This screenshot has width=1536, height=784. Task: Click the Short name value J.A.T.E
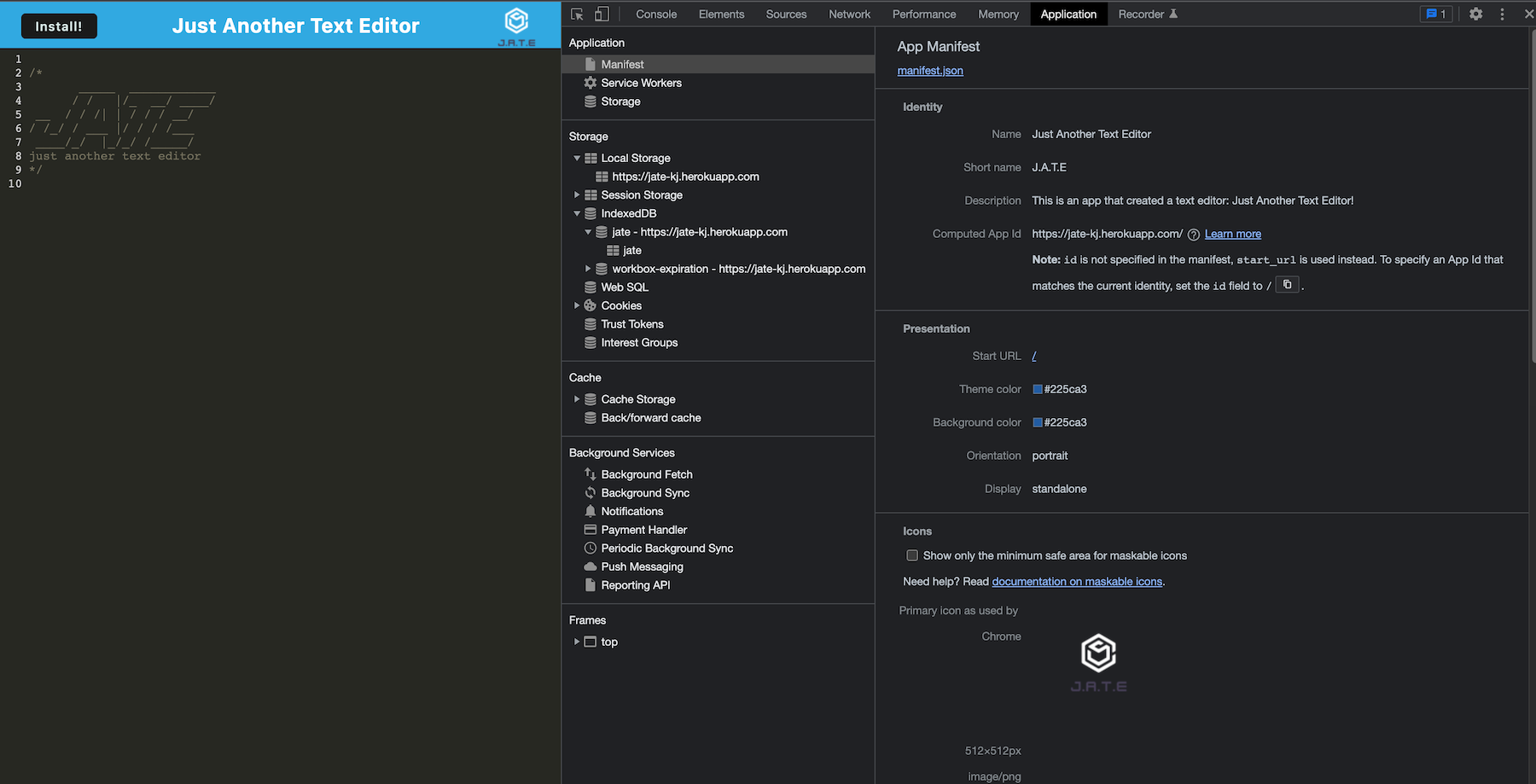(x=1050, y=167)
